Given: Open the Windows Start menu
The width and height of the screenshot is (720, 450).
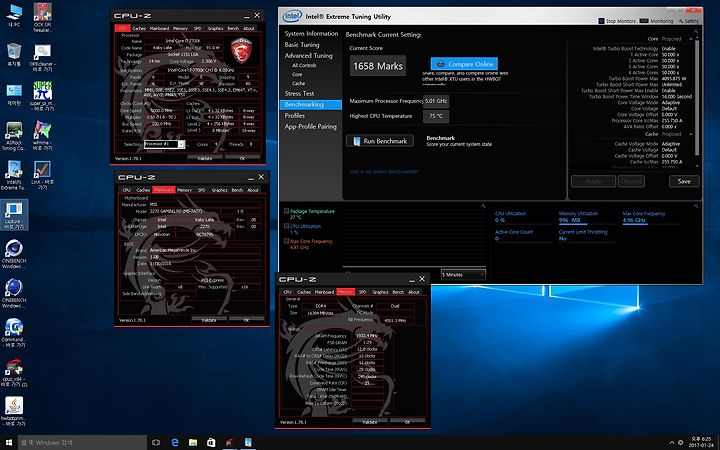Looking at the screenshot, I should click(9, 443).
